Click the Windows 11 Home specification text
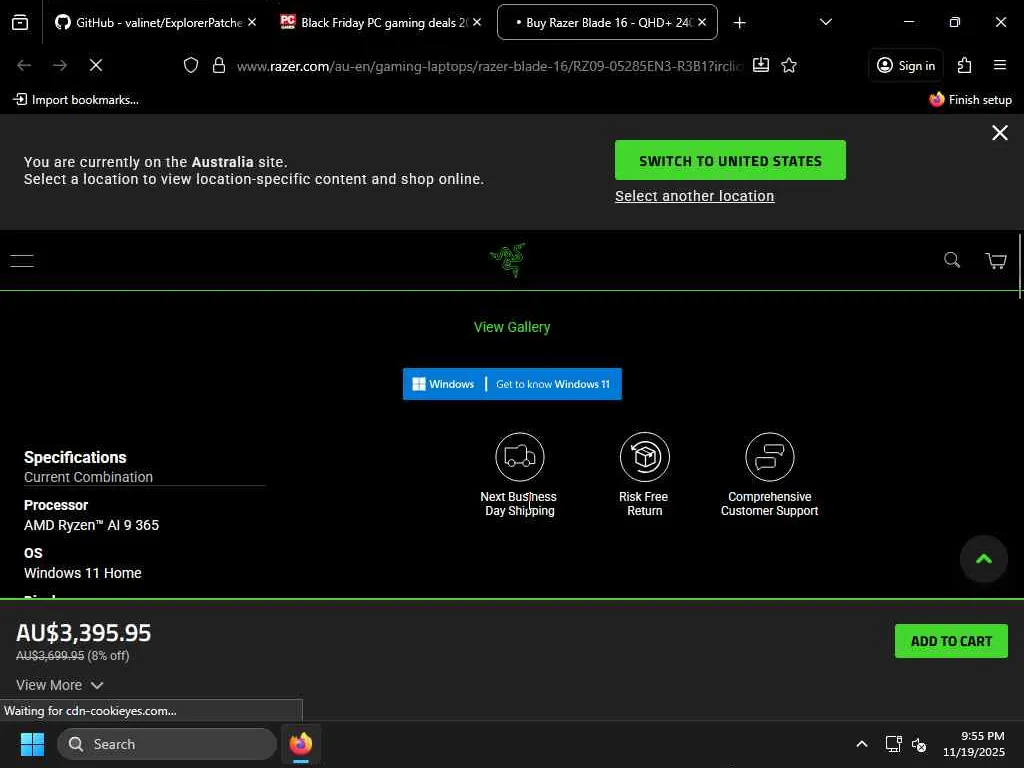The image size is (1024, 768). pos(83,573)
